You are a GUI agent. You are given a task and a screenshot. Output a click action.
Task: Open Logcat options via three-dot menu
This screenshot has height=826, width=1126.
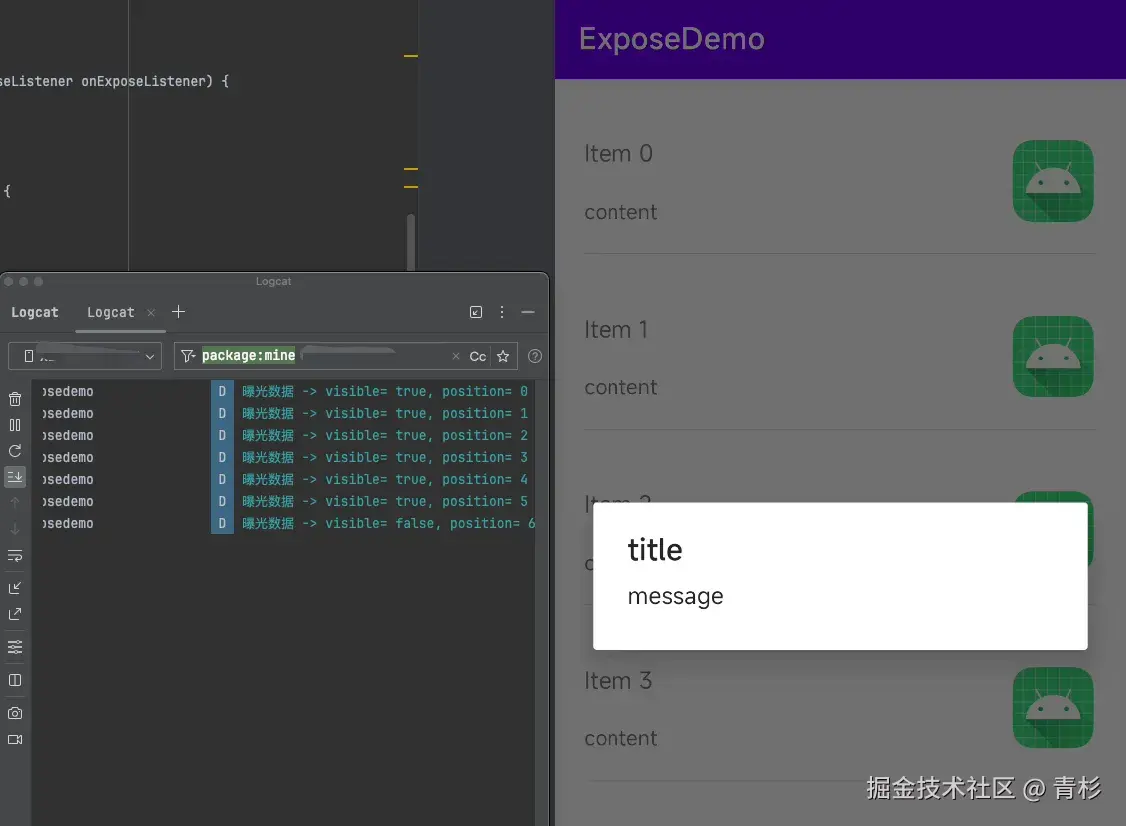[x=501, y=312]
